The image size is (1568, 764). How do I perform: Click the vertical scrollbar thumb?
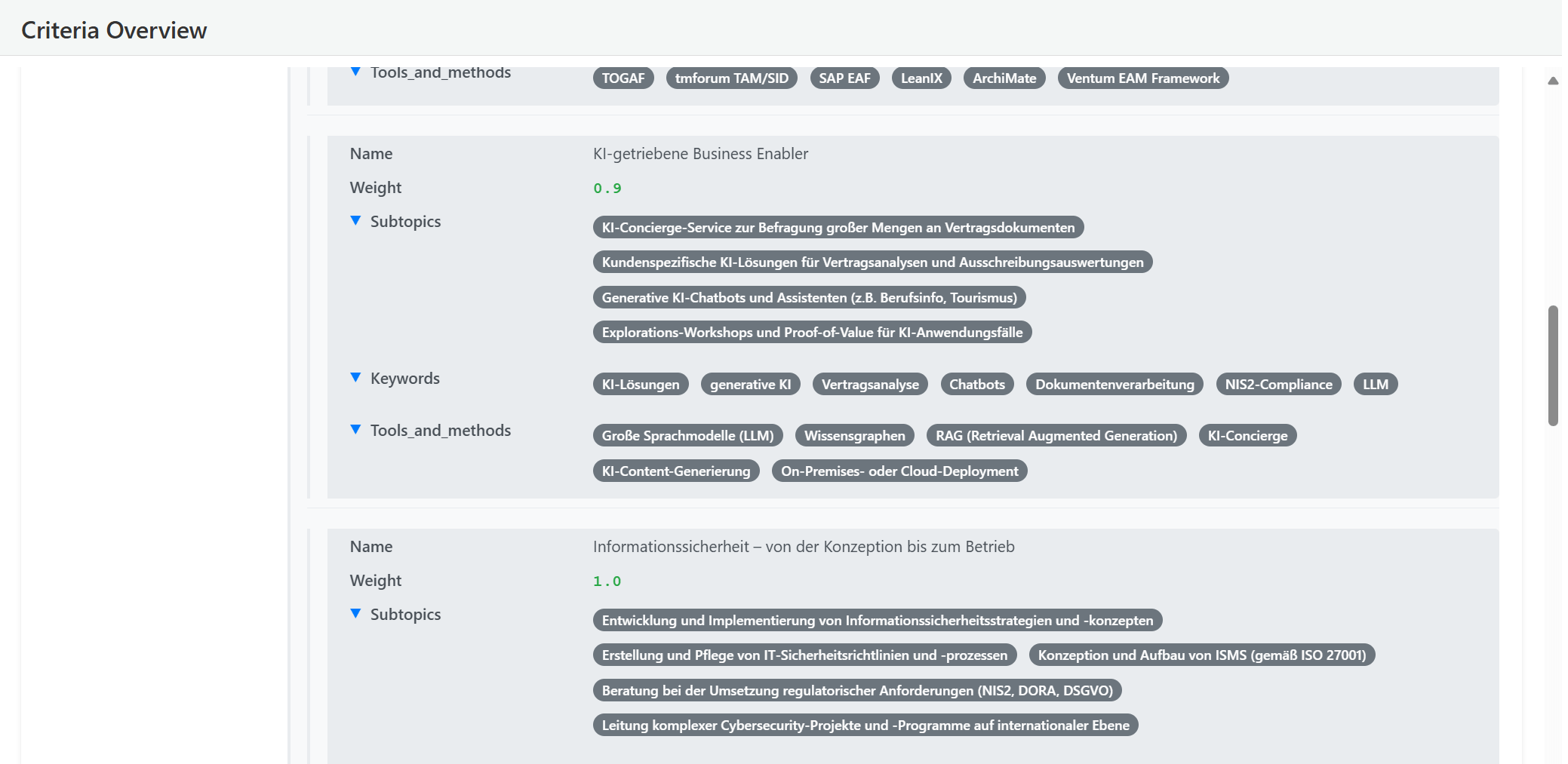pos(1552,365)
